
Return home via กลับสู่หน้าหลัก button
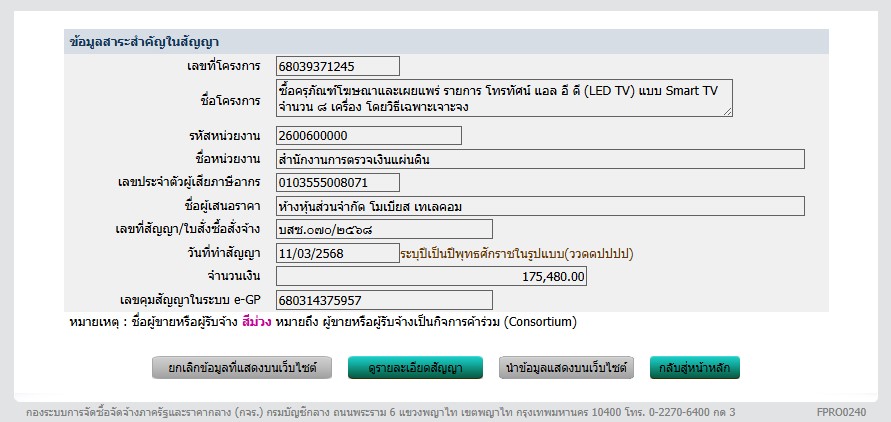[x=694, y=368]
